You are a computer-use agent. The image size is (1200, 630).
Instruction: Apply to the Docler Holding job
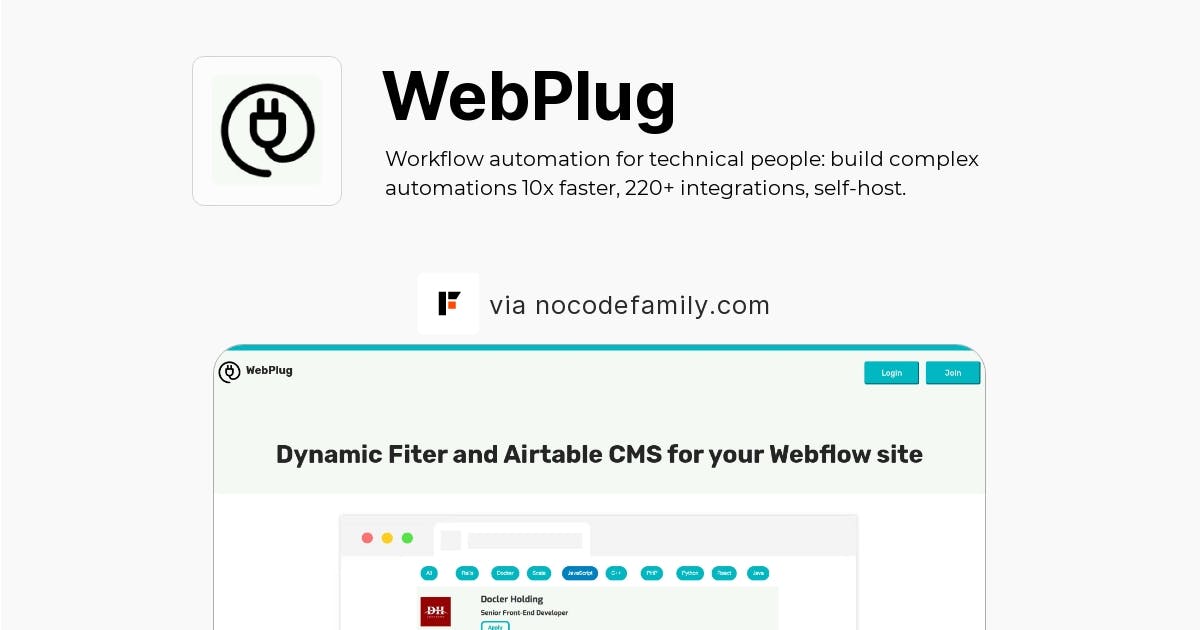tap(495, 626)
